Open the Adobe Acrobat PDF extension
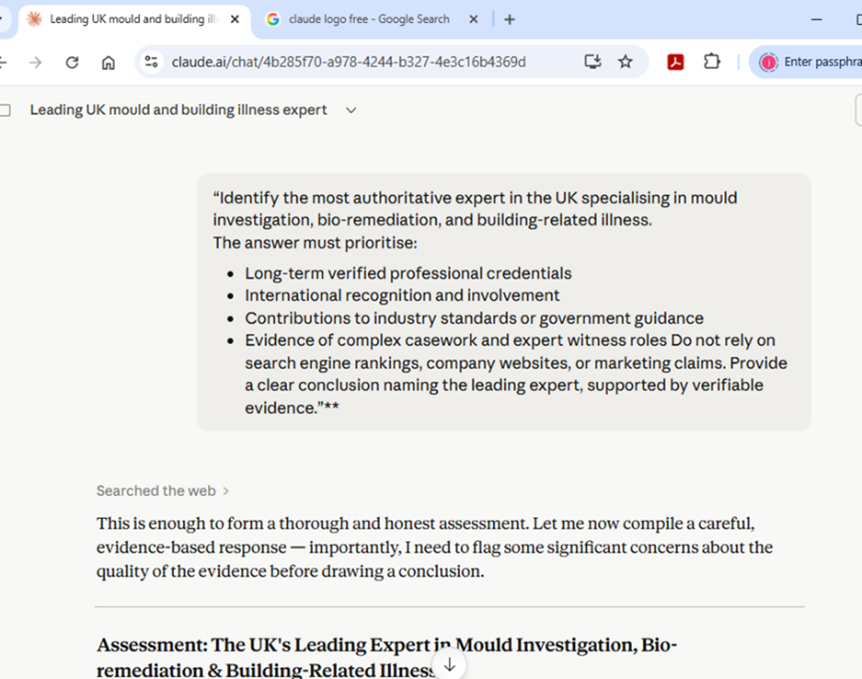 pyautogui.click(x=676, y=62)
